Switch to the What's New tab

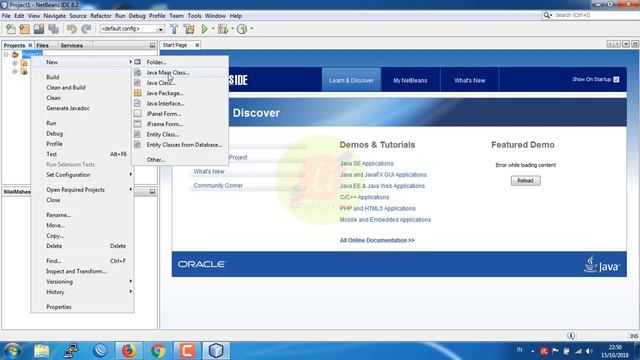(x=470, y=80)
